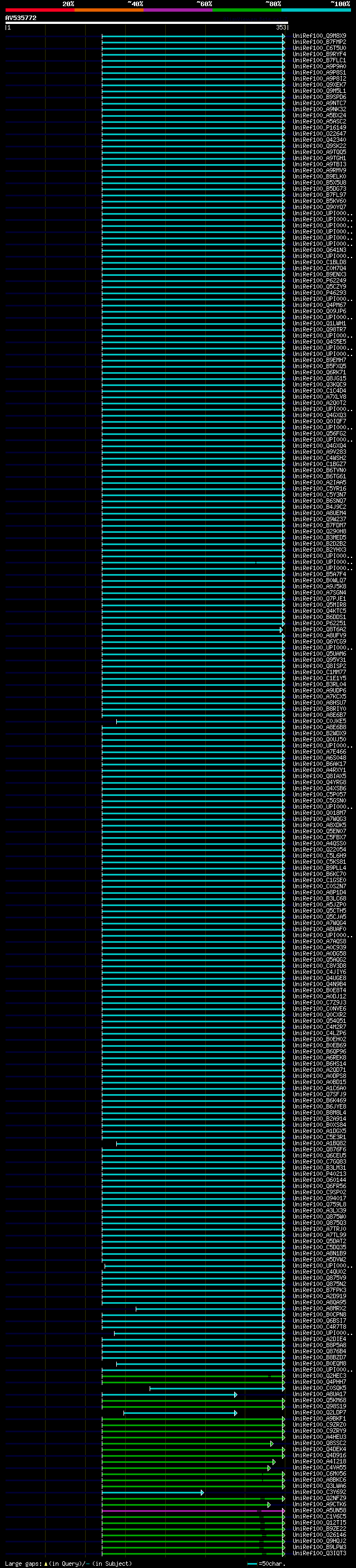Image resolution: width=356 pixels, height=1568 pixels.
Task: Select label UniRef100_Q5KM68
Action: click(x=319, y=1400)
